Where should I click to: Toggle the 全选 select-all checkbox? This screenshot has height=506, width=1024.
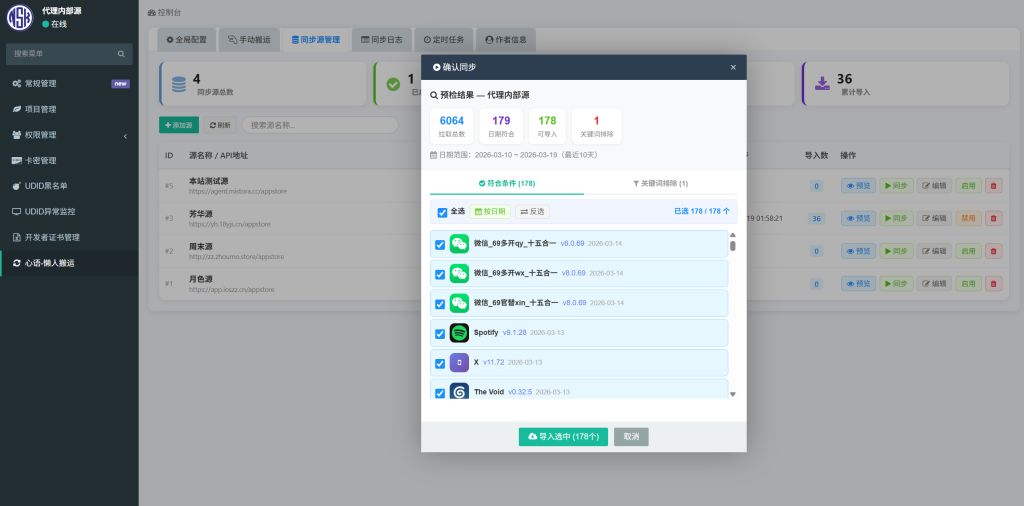[x=443, y=212]
